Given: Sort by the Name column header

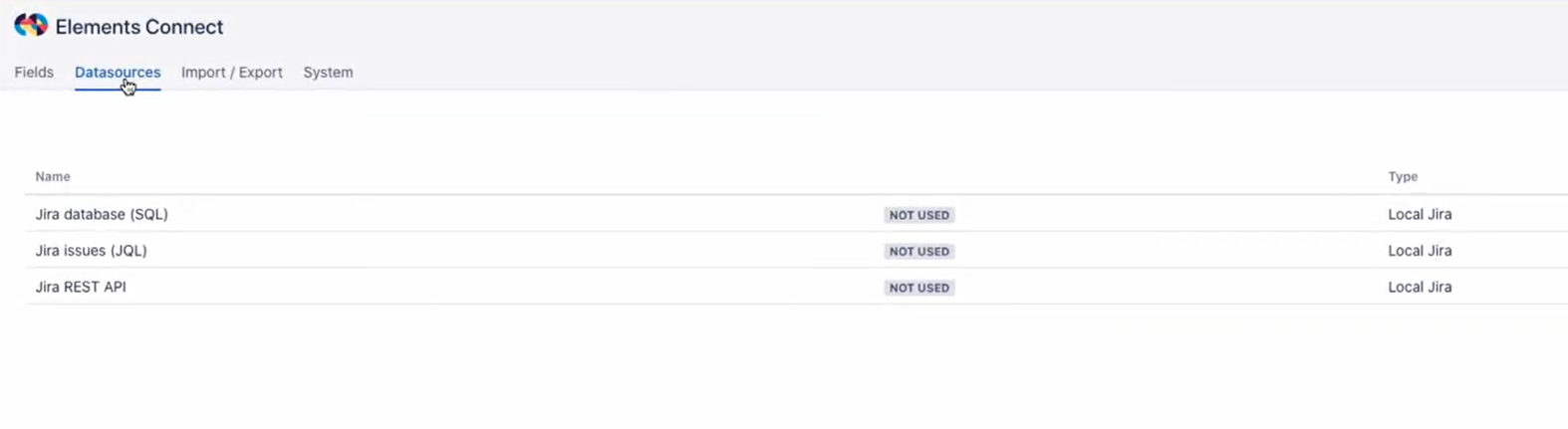Looking at the screenshot, I should point(53,177).
